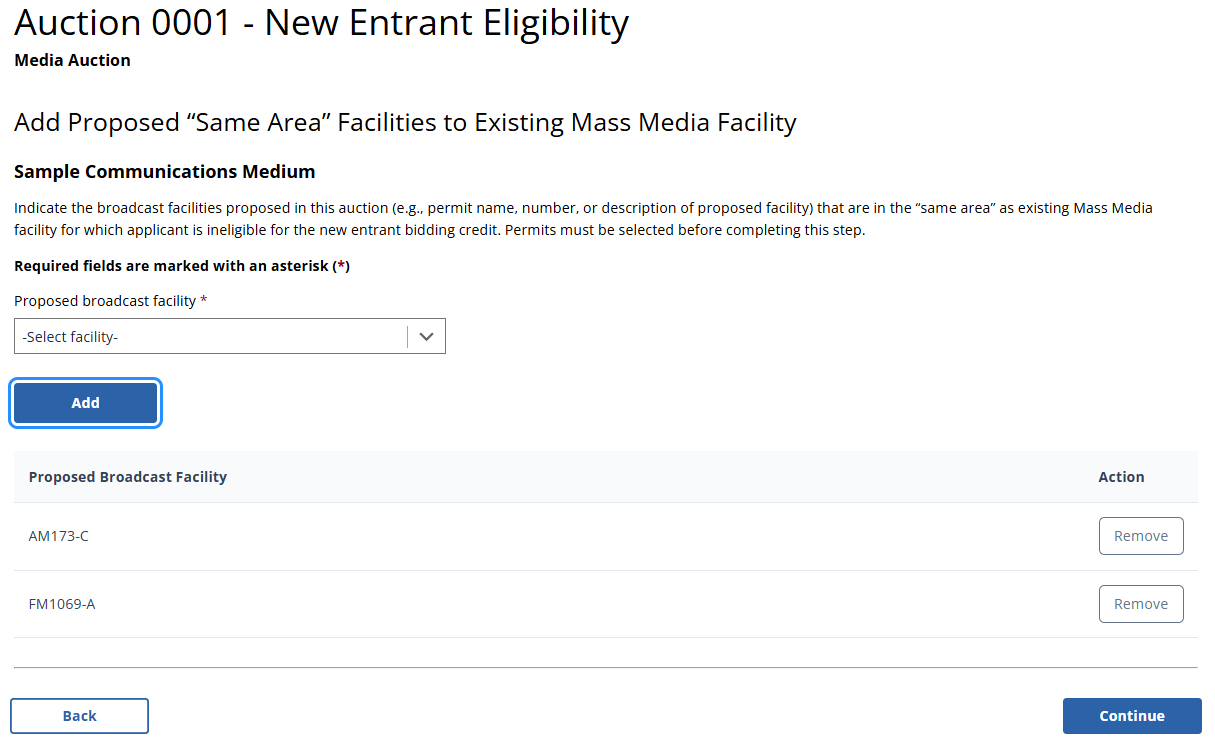Click the Auction 0001 page title
The width and height of the screenshot is (1215, 748).
(321, 24)
